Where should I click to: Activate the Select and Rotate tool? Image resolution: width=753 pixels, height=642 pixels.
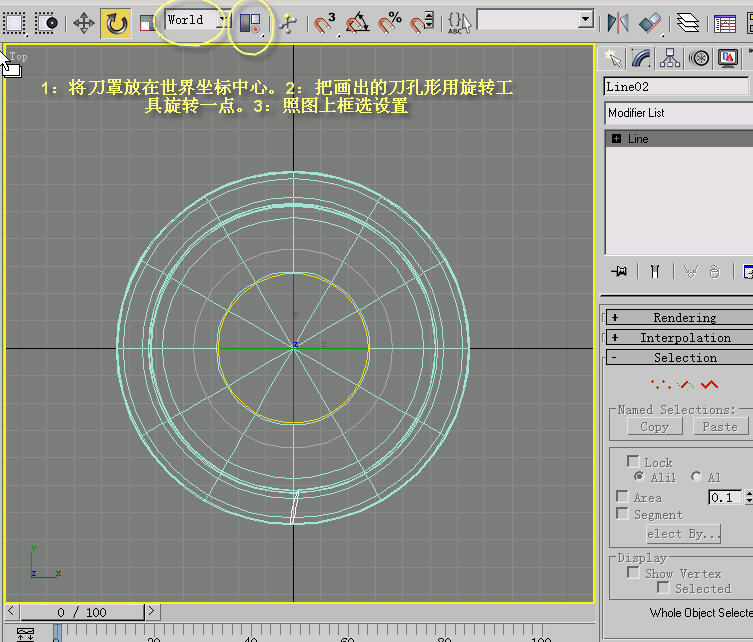[116, 23]
